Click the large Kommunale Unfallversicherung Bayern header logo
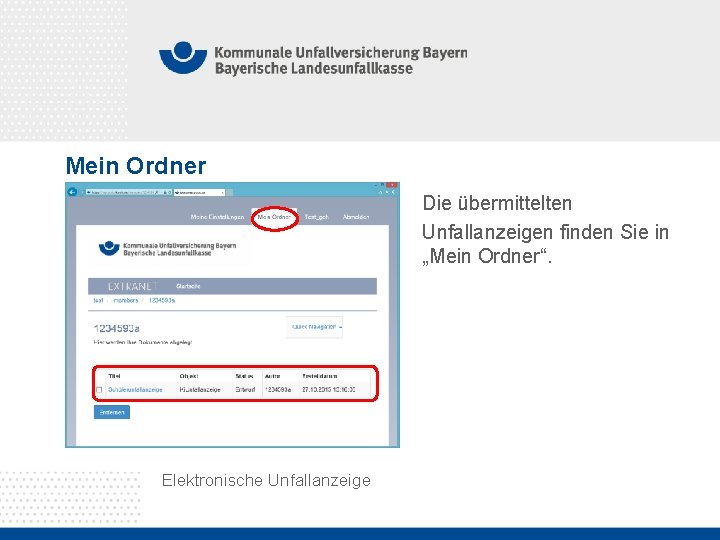The height and width of the screenshot is (540, 720). coord(313,58)
